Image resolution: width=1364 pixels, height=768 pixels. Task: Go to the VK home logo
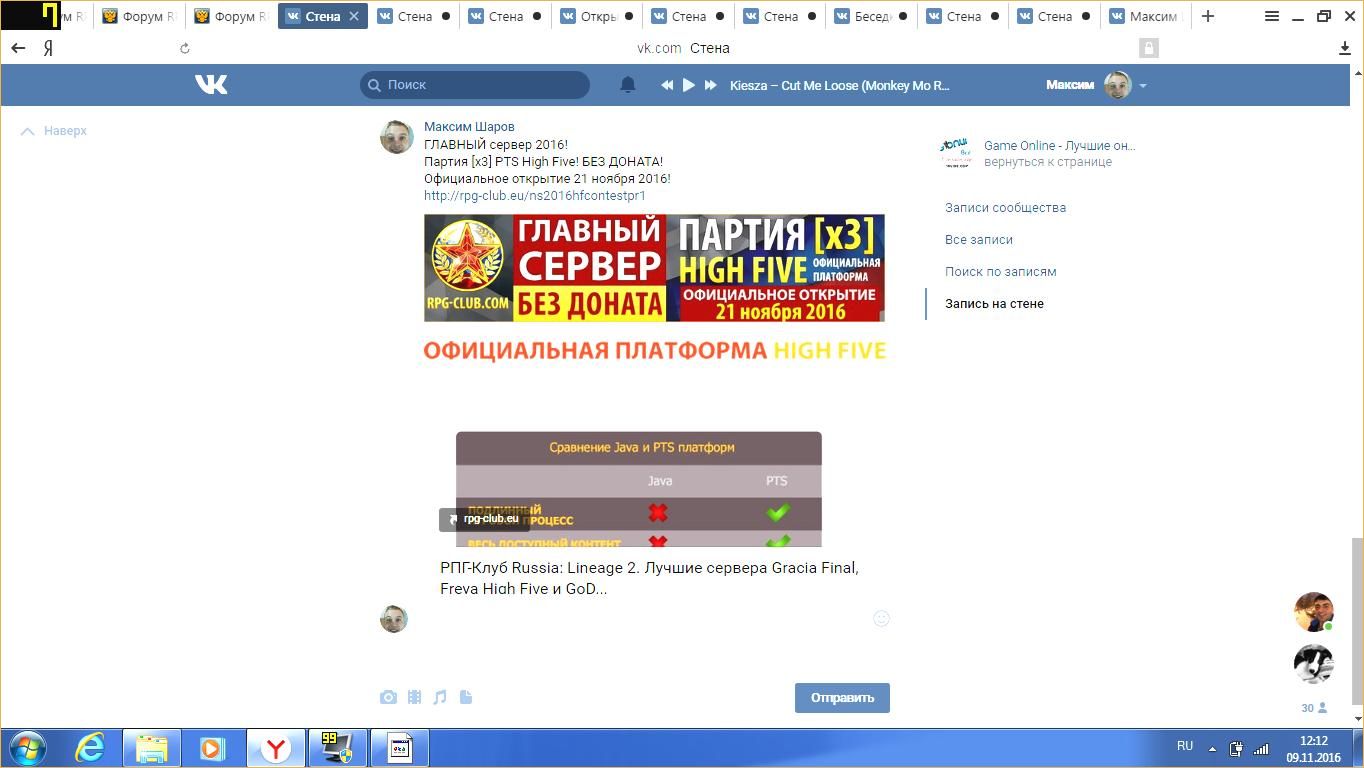(211, 85)
